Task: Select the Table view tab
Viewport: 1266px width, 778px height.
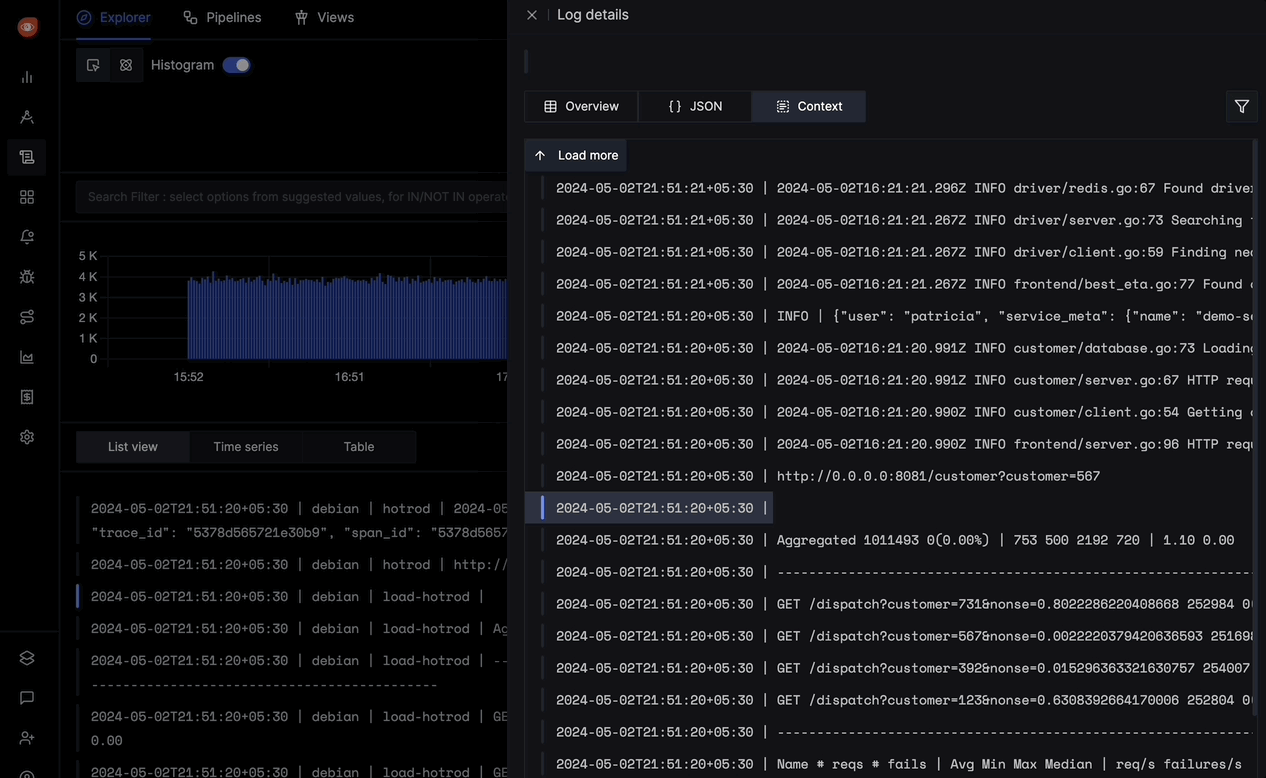Action: [359, 447]
